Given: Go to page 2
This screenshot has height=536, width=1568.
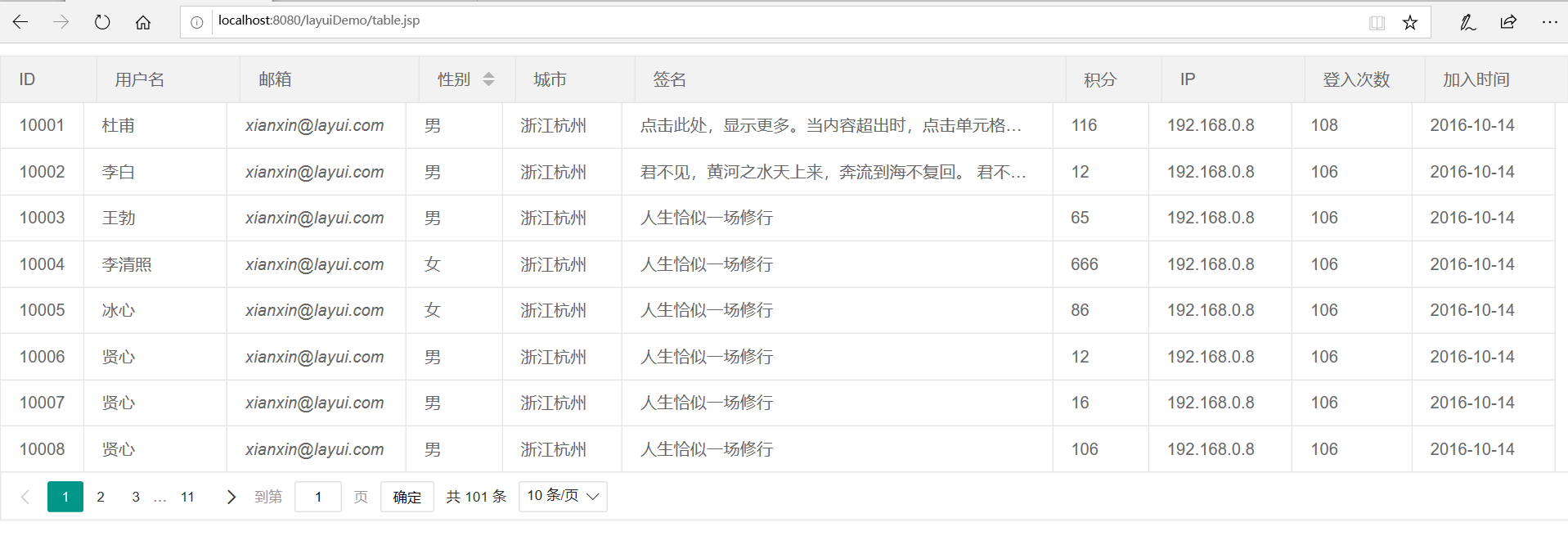Looking at the screenshot, I should [101, 497].
